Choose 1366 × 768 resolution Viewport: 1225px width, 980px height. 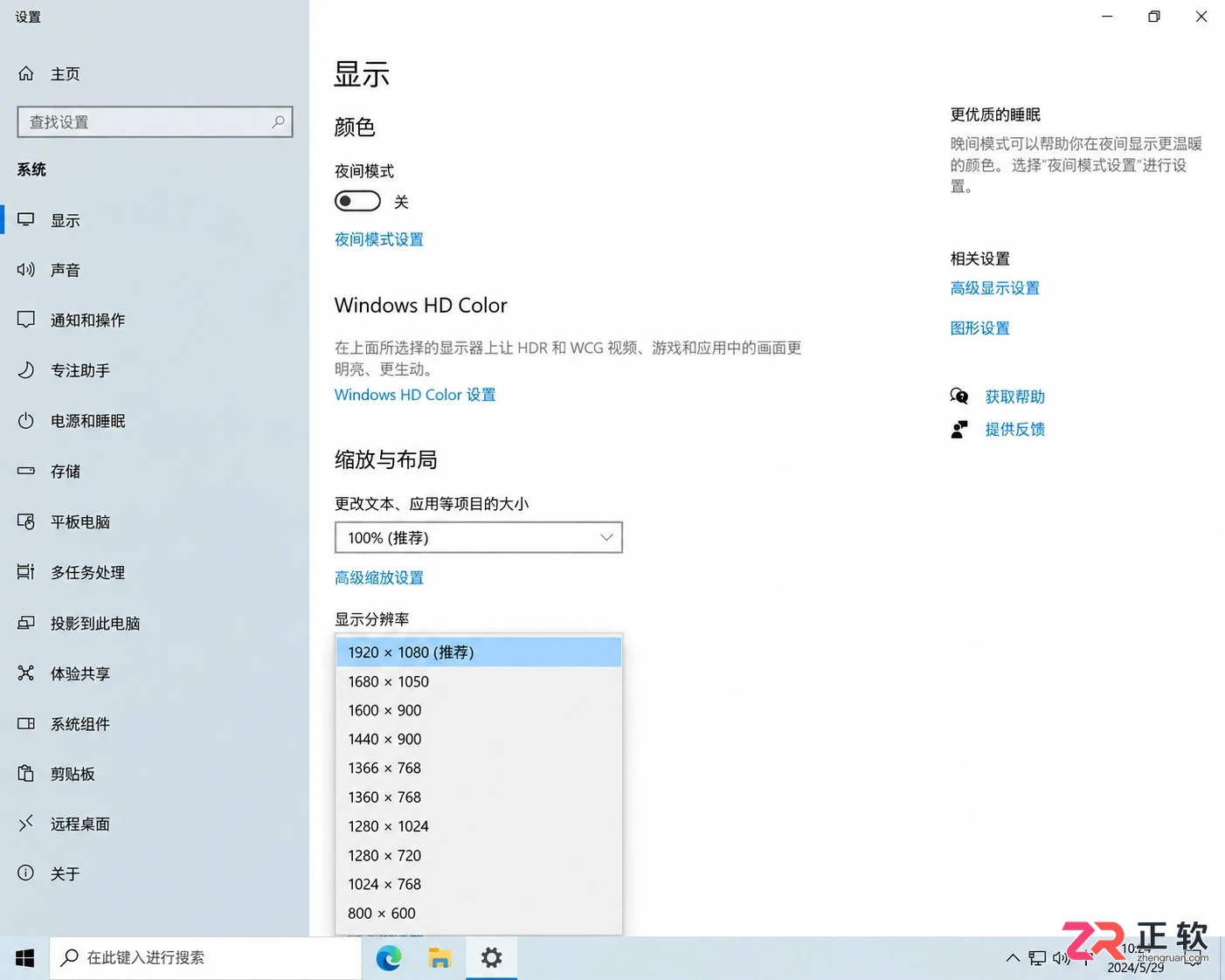click(479, 768)
